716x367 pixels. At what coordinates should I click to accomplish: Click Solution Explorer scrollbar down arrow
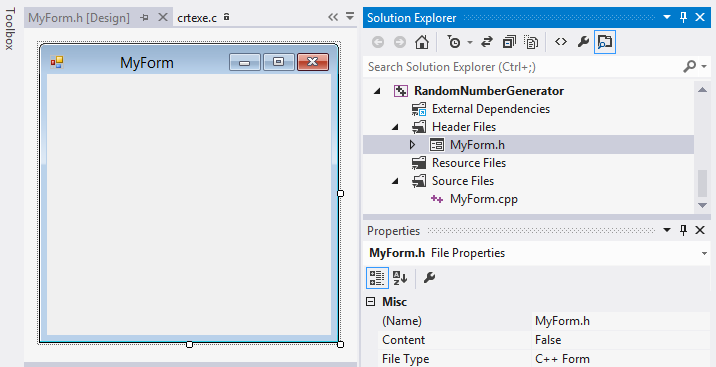[703, 205]
